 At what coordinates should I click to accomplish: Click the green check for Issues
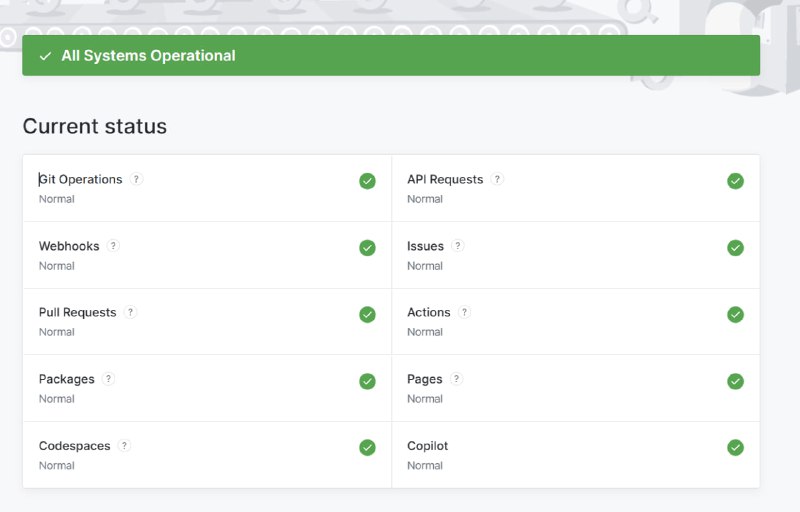pyautogui.click(x=735, y=248)
